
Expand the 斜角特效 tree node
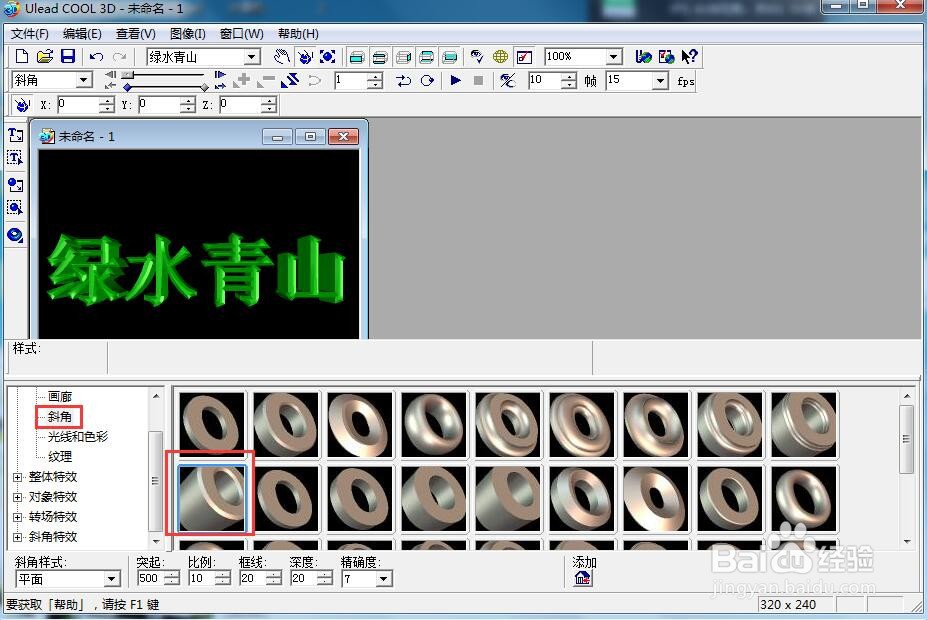pos(17,537)
